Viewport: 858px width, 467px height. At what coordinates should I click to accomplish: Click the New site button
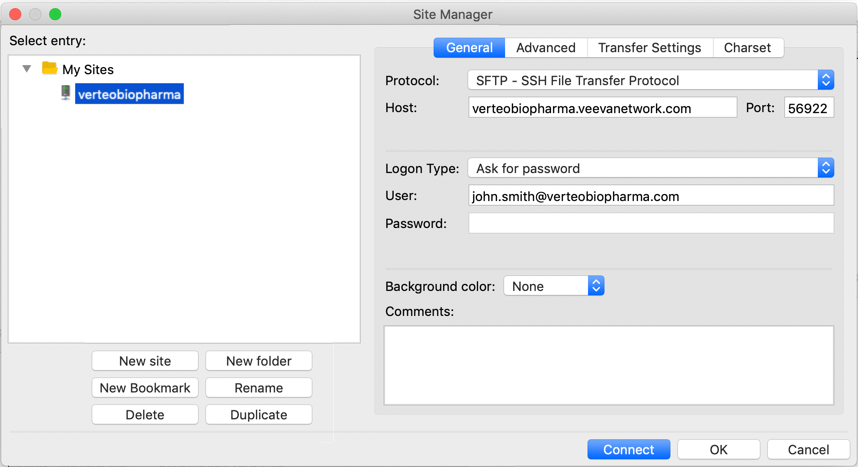point(145,361)
